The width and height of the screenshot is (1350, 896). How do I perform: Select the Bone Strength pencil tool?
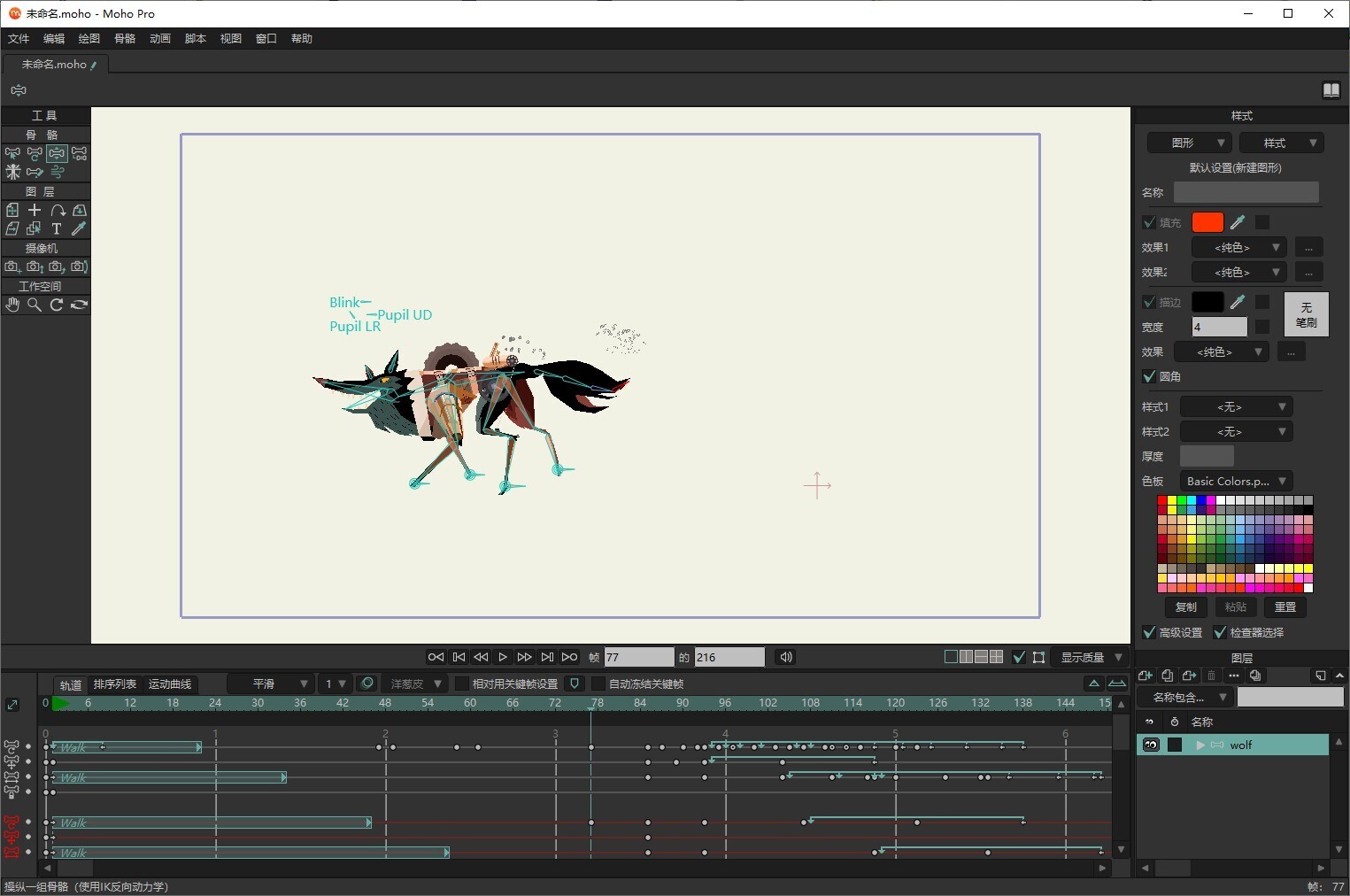[35, 172]
